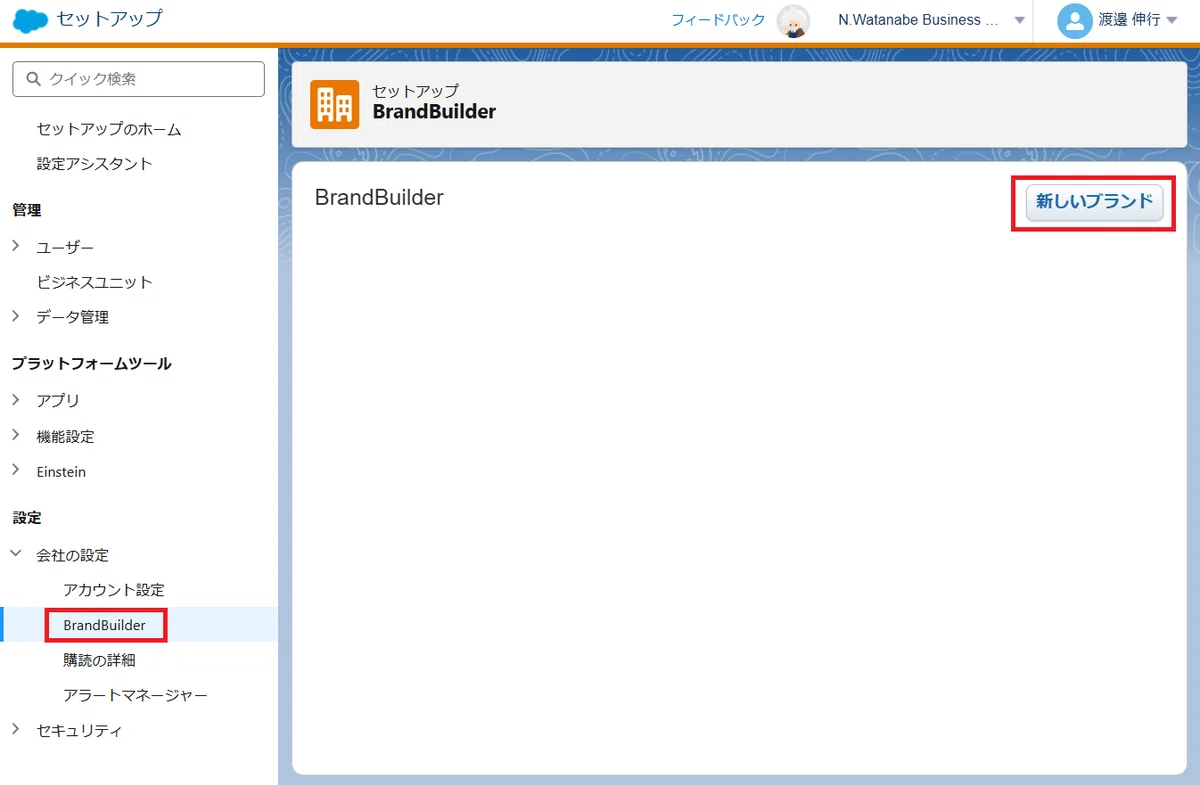Expand the Einstein tree node
This screenshot has width=1200, height=785.
[16, 470]
